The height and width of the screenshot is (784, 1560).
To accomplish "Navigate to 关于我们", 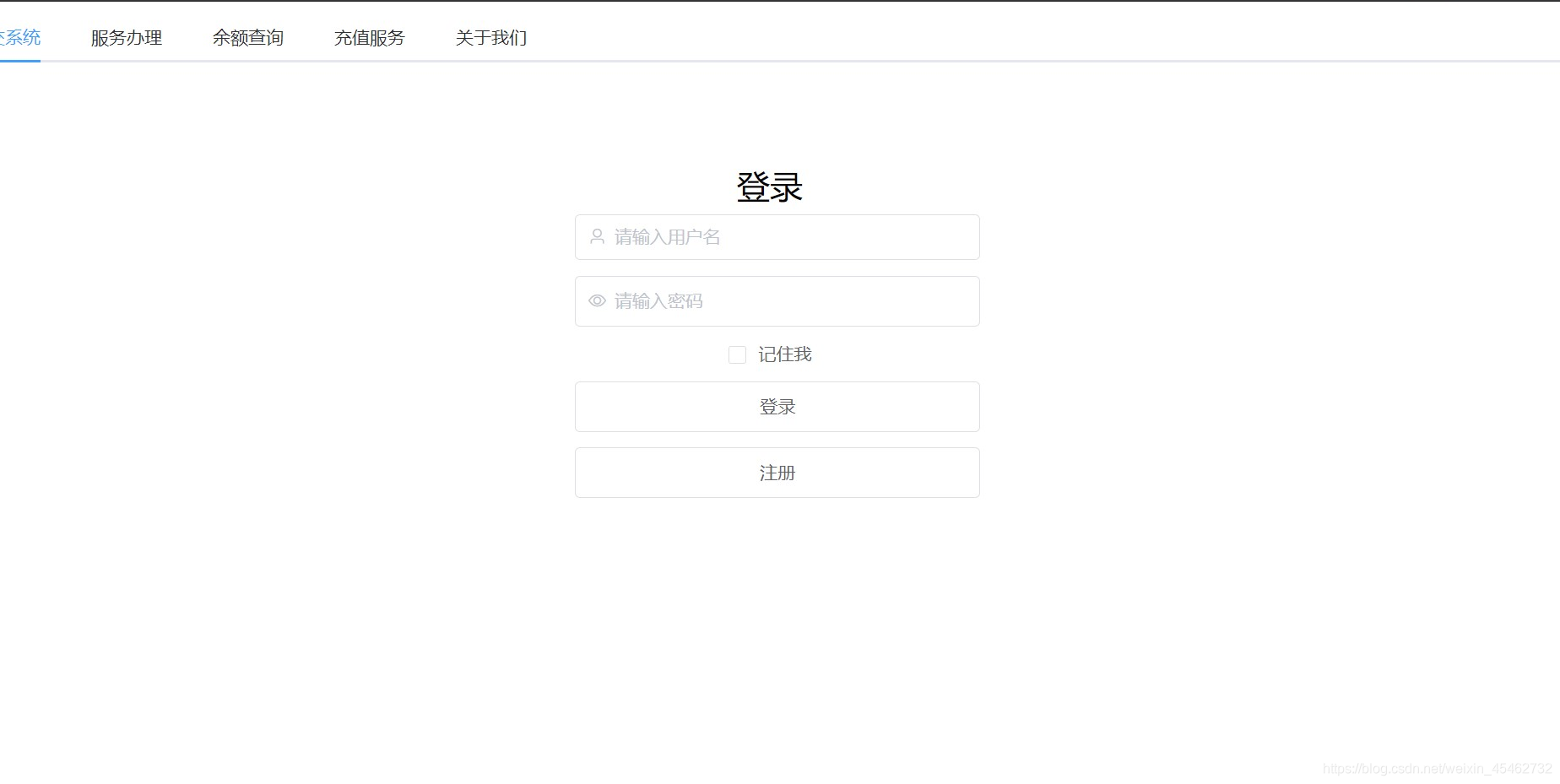I will tap(490, 37).
